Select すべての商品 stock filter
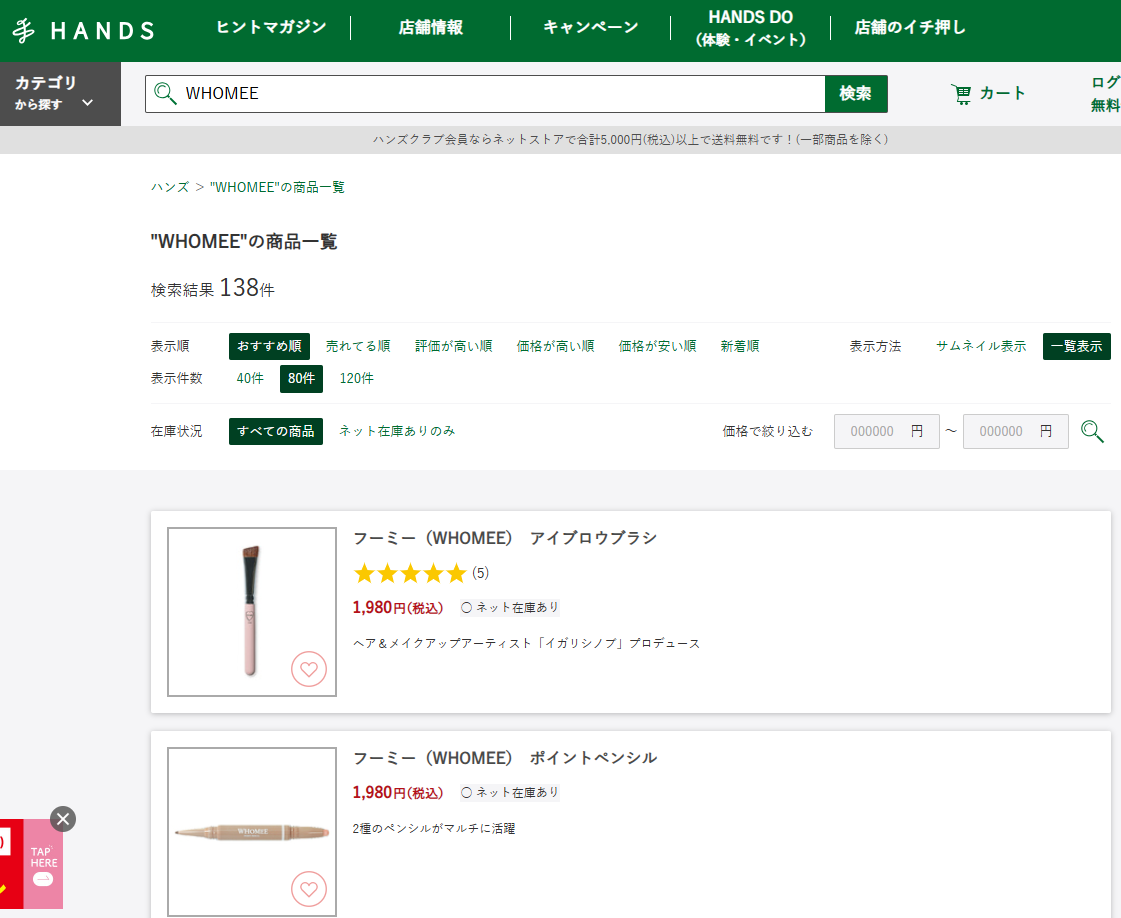 tap(276, 431)
